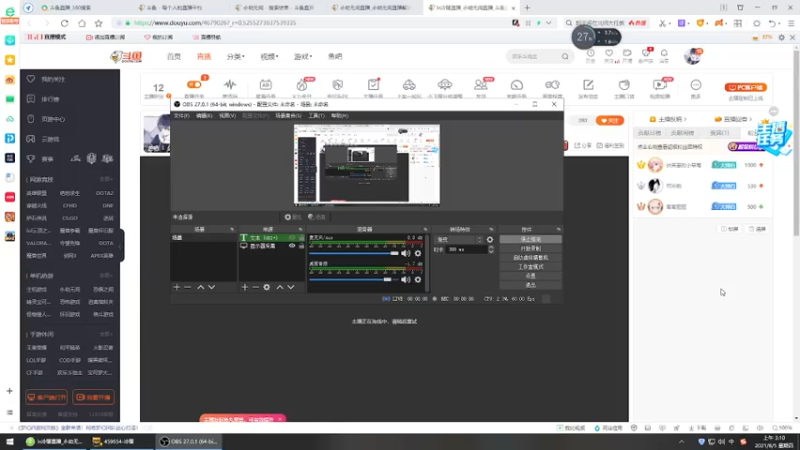The image size is (800, 450).
Task: Expand the Douyu video dropdown in nav
Action: [269, 57]
